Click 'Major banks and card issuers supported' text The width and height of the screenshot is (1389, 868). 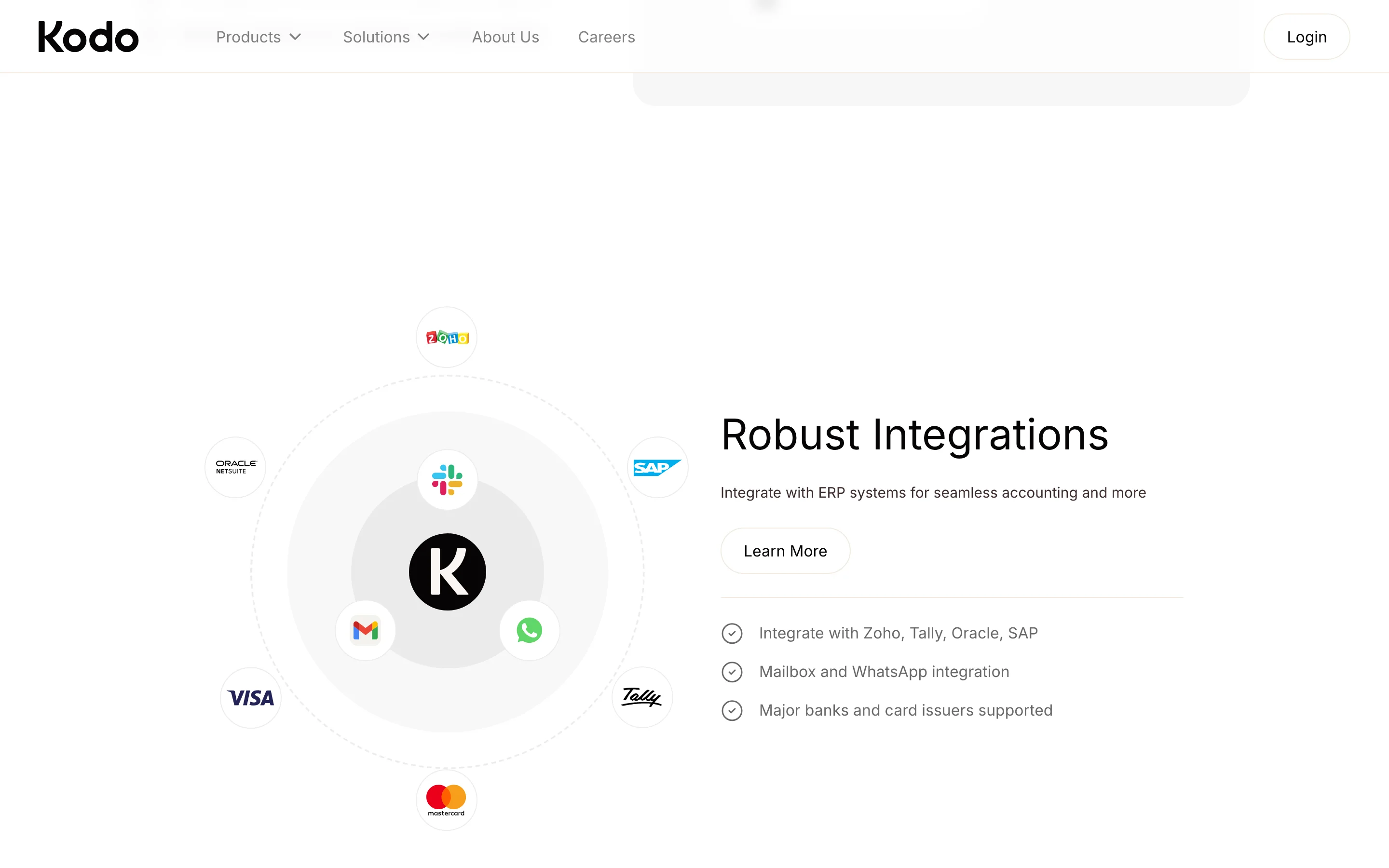coord(906,710)
